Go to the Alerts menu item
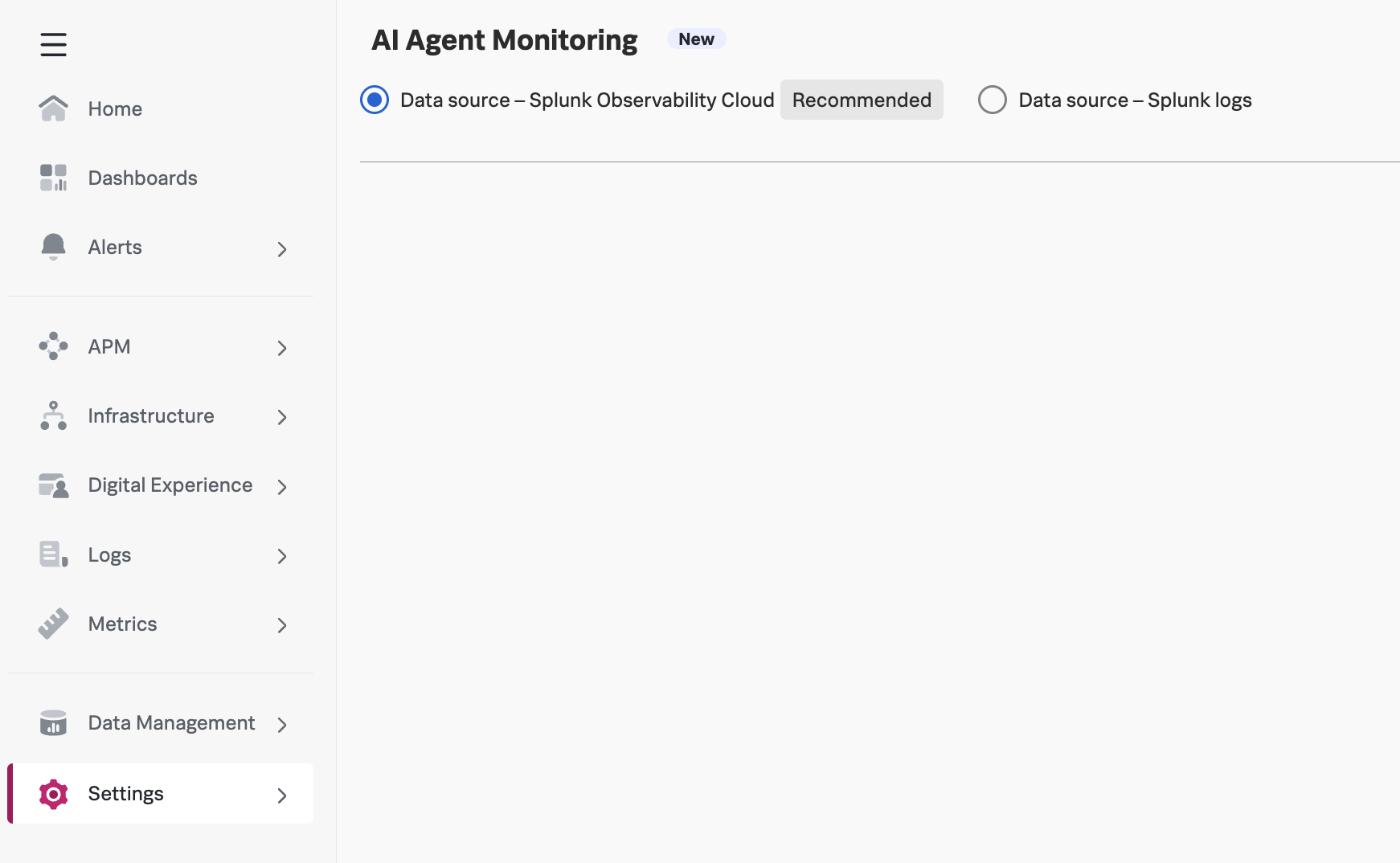 click(x=161, y=247)
